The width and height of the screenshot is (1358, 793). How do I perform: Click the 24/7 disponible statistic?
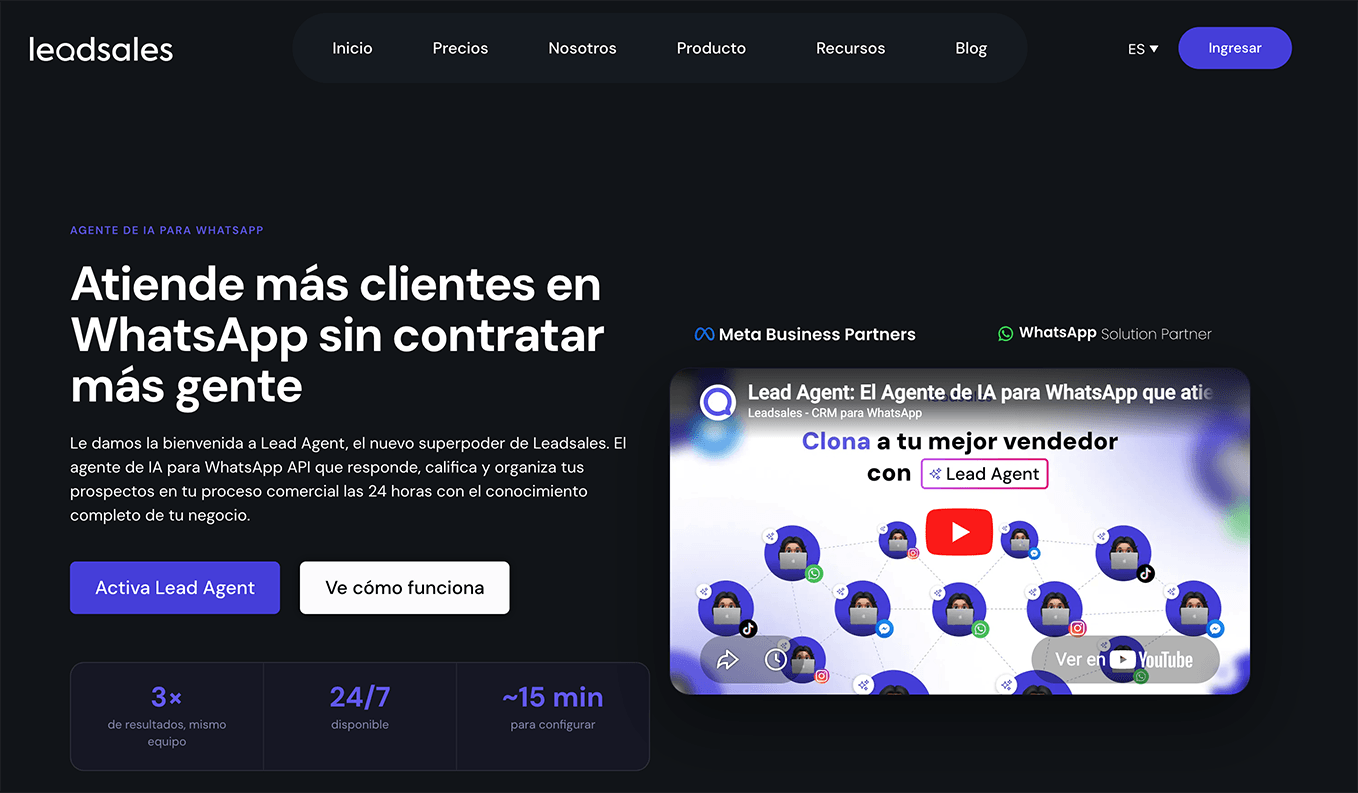coord(360,716)
